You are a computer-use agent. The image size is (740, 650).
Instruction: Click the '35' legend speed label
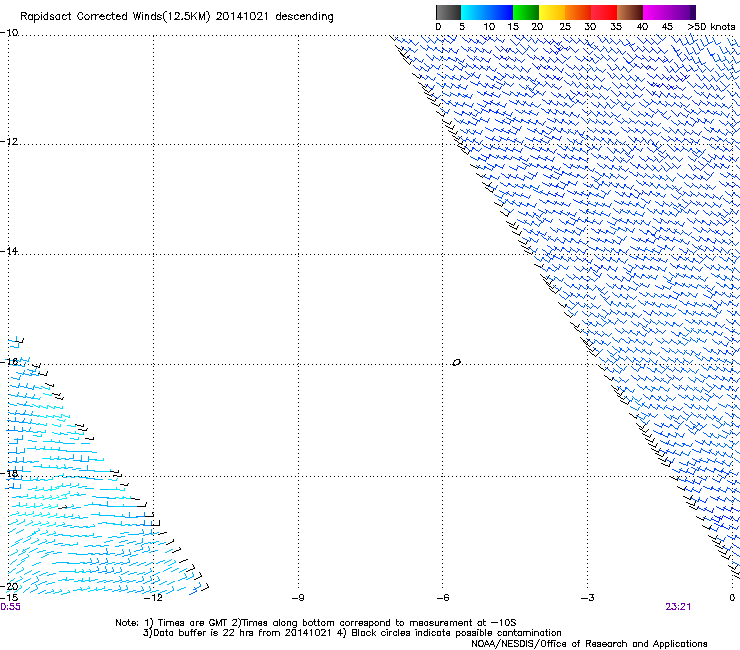tap(616, 27)
